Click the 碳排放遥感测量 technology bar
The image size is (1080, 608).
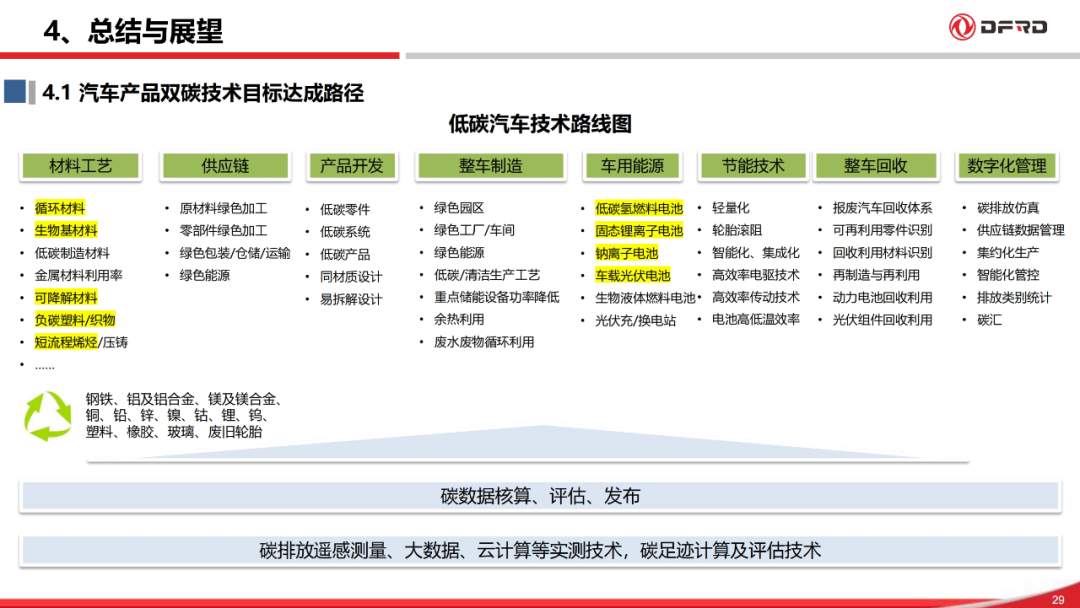[x=539, y=548]
